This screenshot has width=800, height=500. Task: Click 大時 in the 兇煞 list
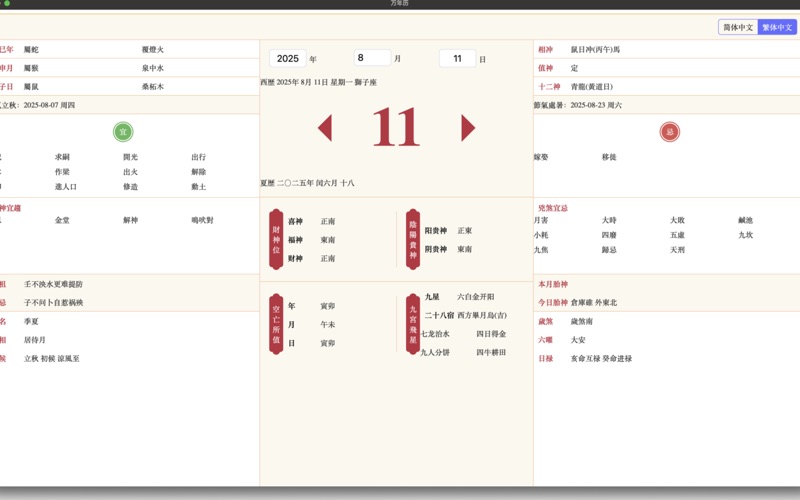click(609, 220)
